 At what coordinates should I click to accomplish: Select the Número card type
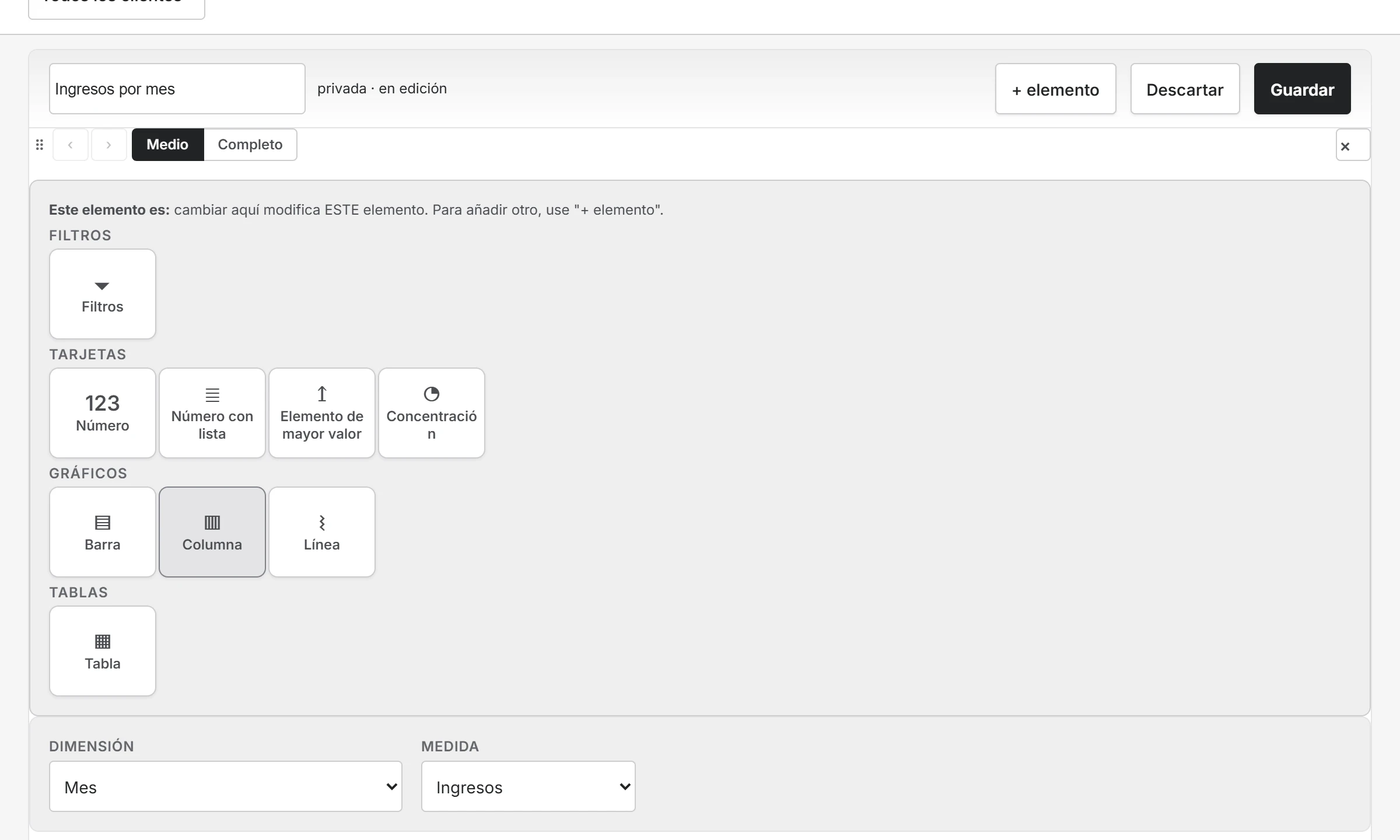(x=103, y=413)
